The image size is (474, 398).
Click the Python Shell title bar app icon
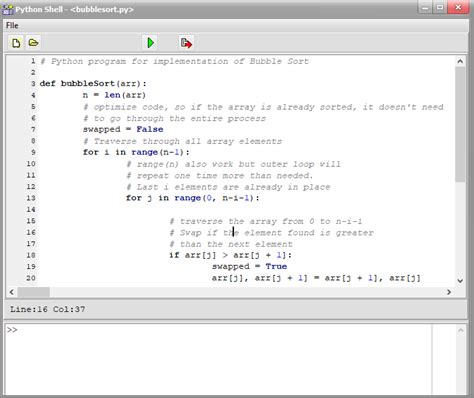pyautogui.click(x=7, y=9)
